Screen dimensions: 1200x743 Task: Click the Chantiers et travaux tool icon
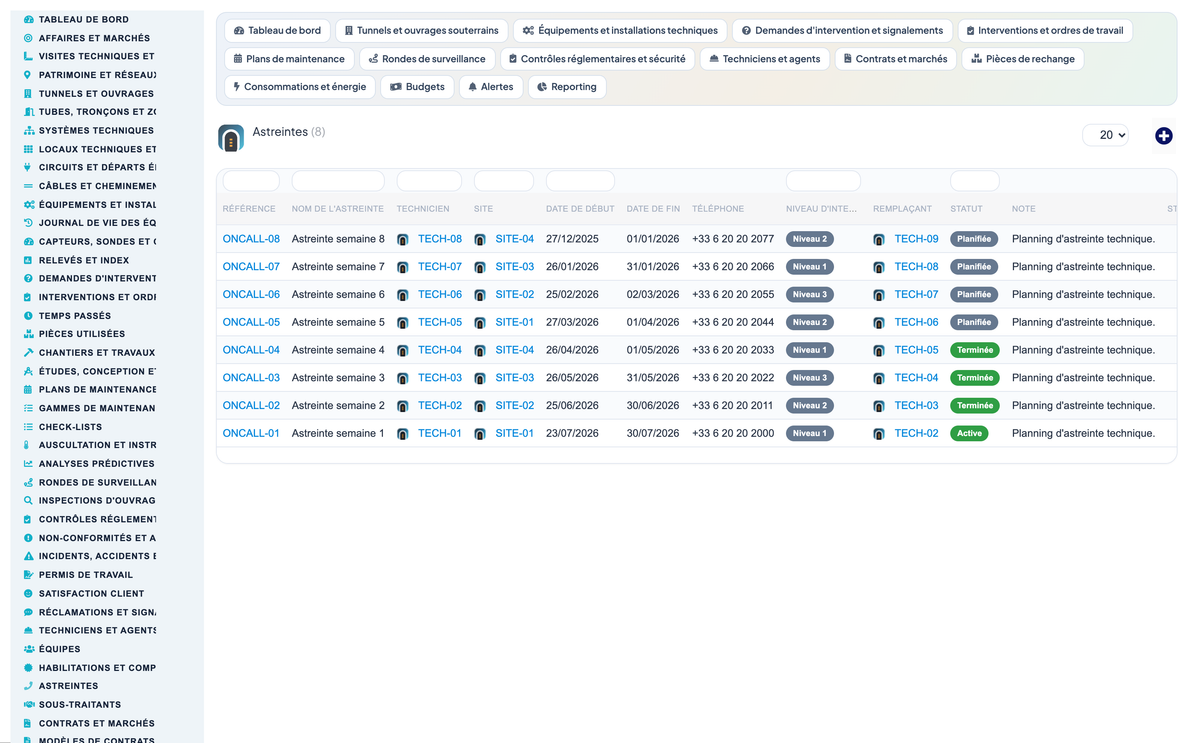(28, 353)
